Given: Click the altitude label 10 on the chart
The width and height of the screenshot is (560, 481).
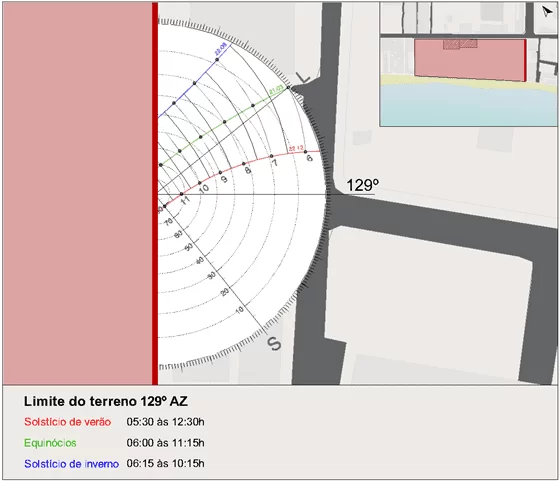Looking at the screenshot, I should (x=240, y=309).
